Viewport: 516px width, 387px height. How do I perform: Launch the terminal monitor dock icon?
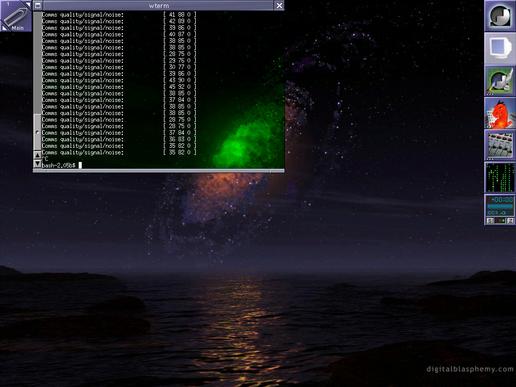tap(500, 49)
